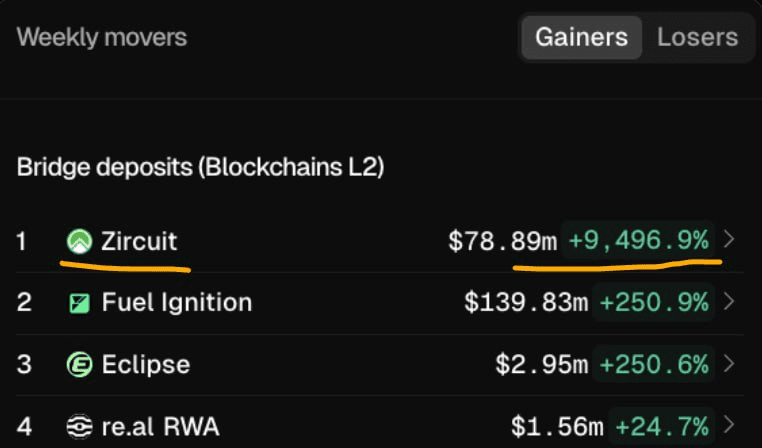Click the Zircuit logo icon

79,241
